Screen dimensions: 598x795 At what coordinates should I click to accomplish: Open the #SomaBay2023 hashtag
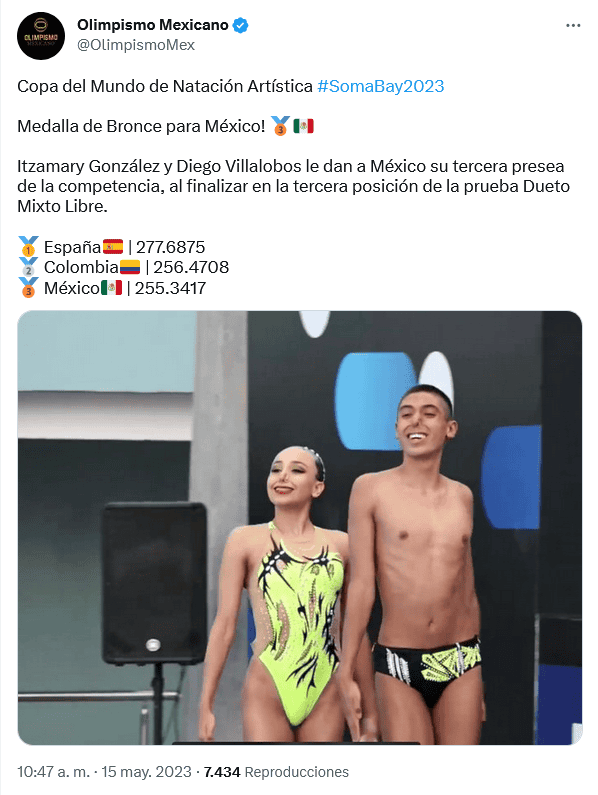click(380, 86)
